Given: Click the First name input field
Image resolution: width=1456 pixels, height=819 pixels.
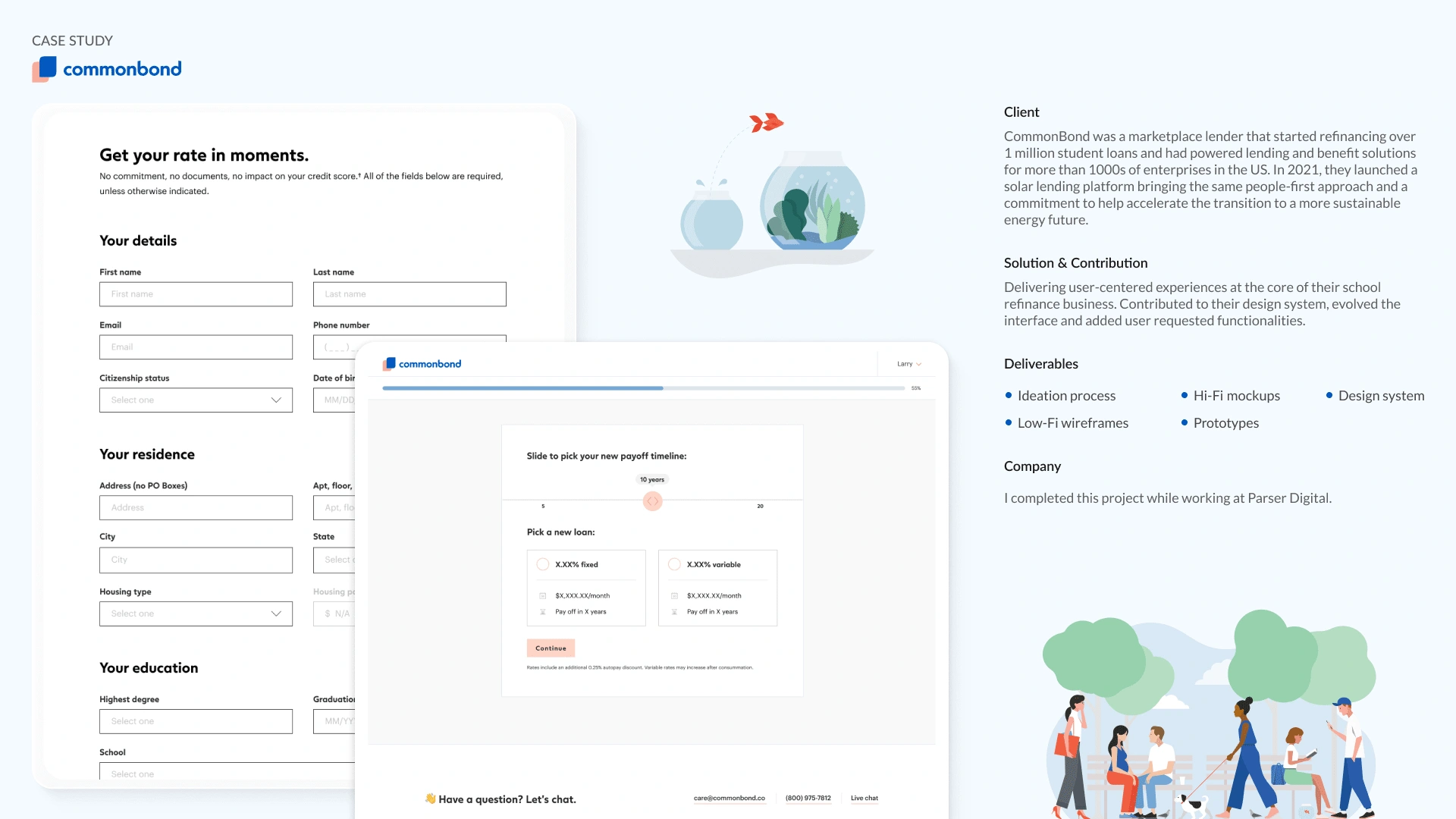Looking at the screenshot, I should click(196, 294).
